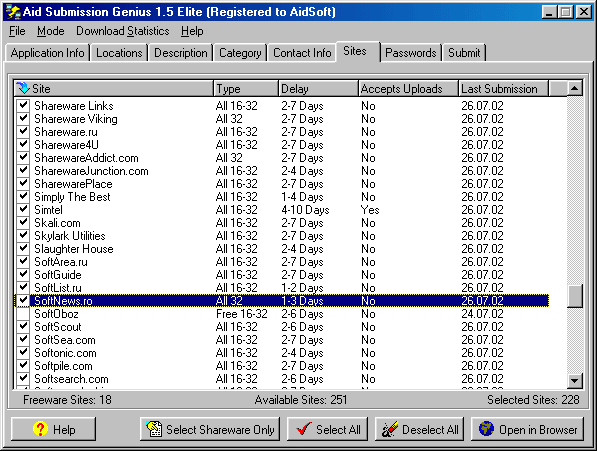597x451 pixels.
Task: Click the 'Yes' accepts uploads cell
Action: (x=370, y=209)
